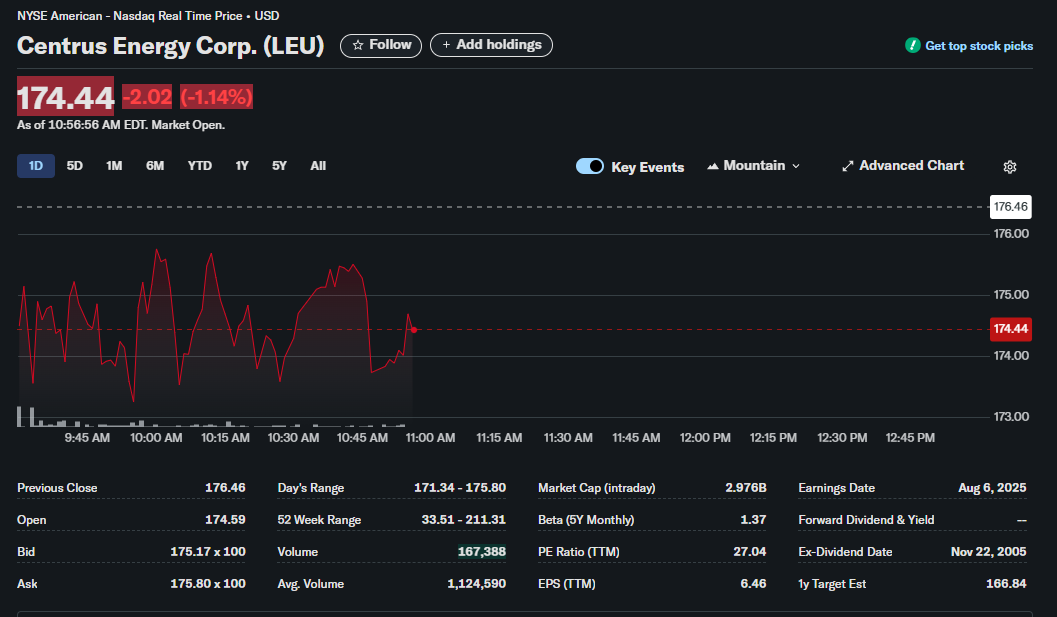This screenshot has width=1057, height=617.
Task: Click the 174.44 headline price
Action: click(x=65, y=96)
